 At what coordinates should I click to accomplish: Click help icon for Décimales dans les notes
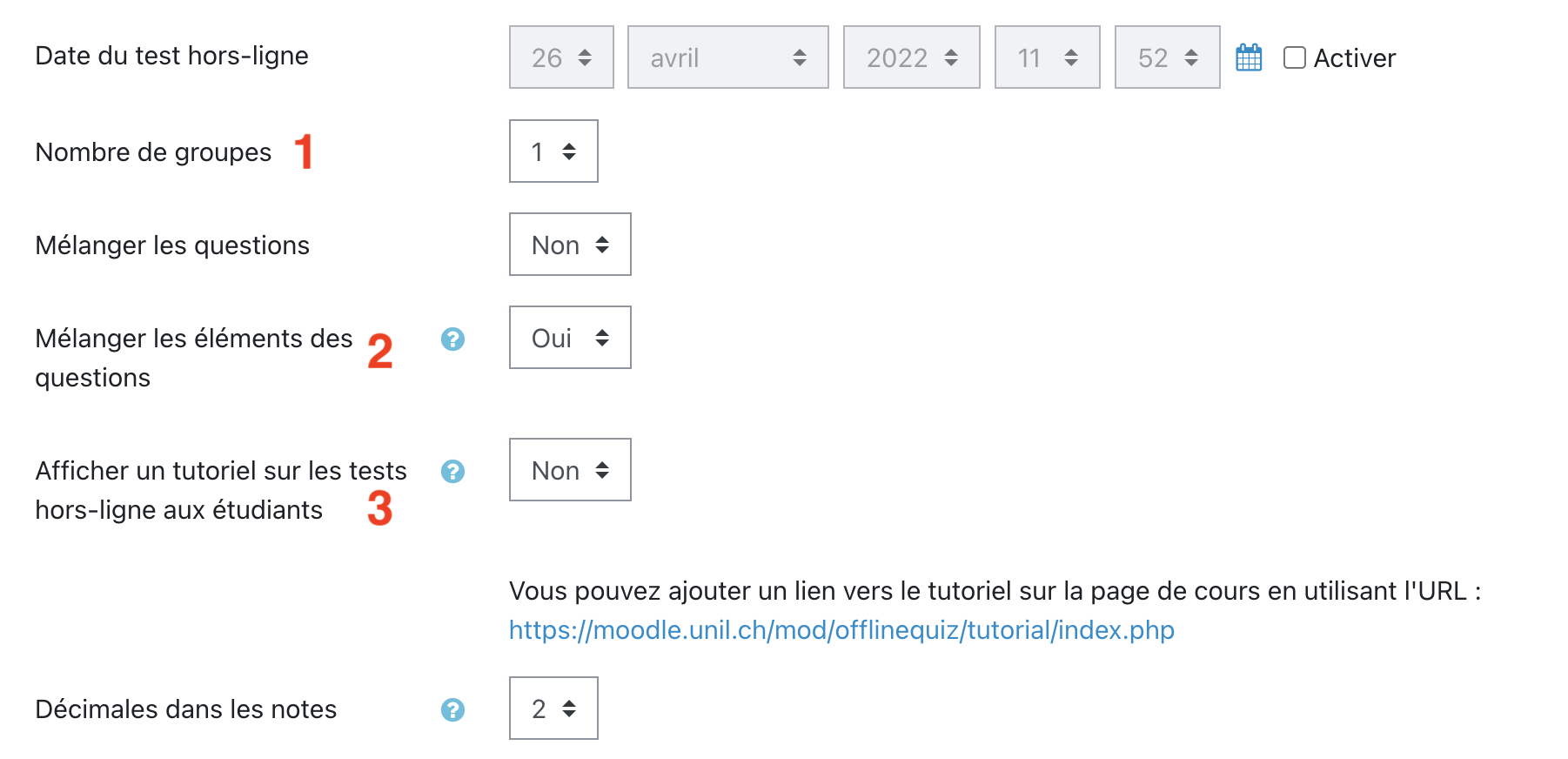click(452, 709)
